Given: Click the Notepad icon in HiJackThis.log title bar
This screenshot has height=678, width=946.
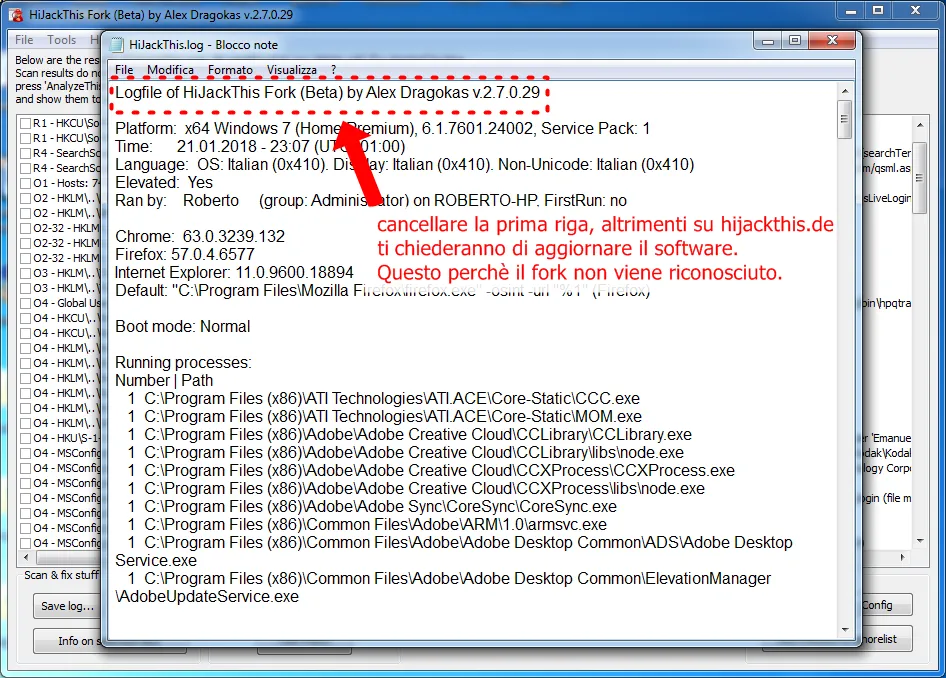Looking at the screenshot, I should [117, 45].
